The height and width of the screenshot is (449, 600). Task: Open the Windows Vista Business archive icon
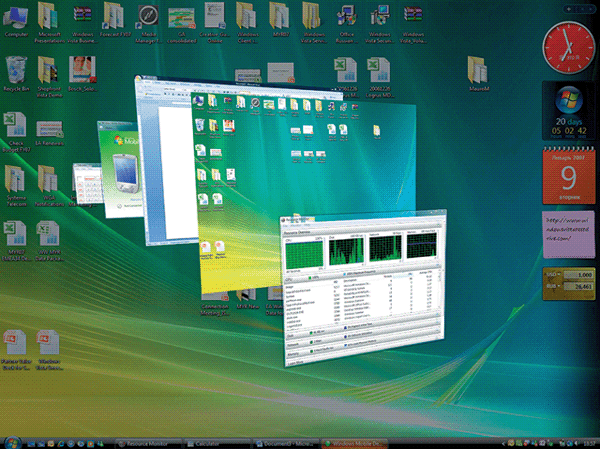(x=82, y=23)
